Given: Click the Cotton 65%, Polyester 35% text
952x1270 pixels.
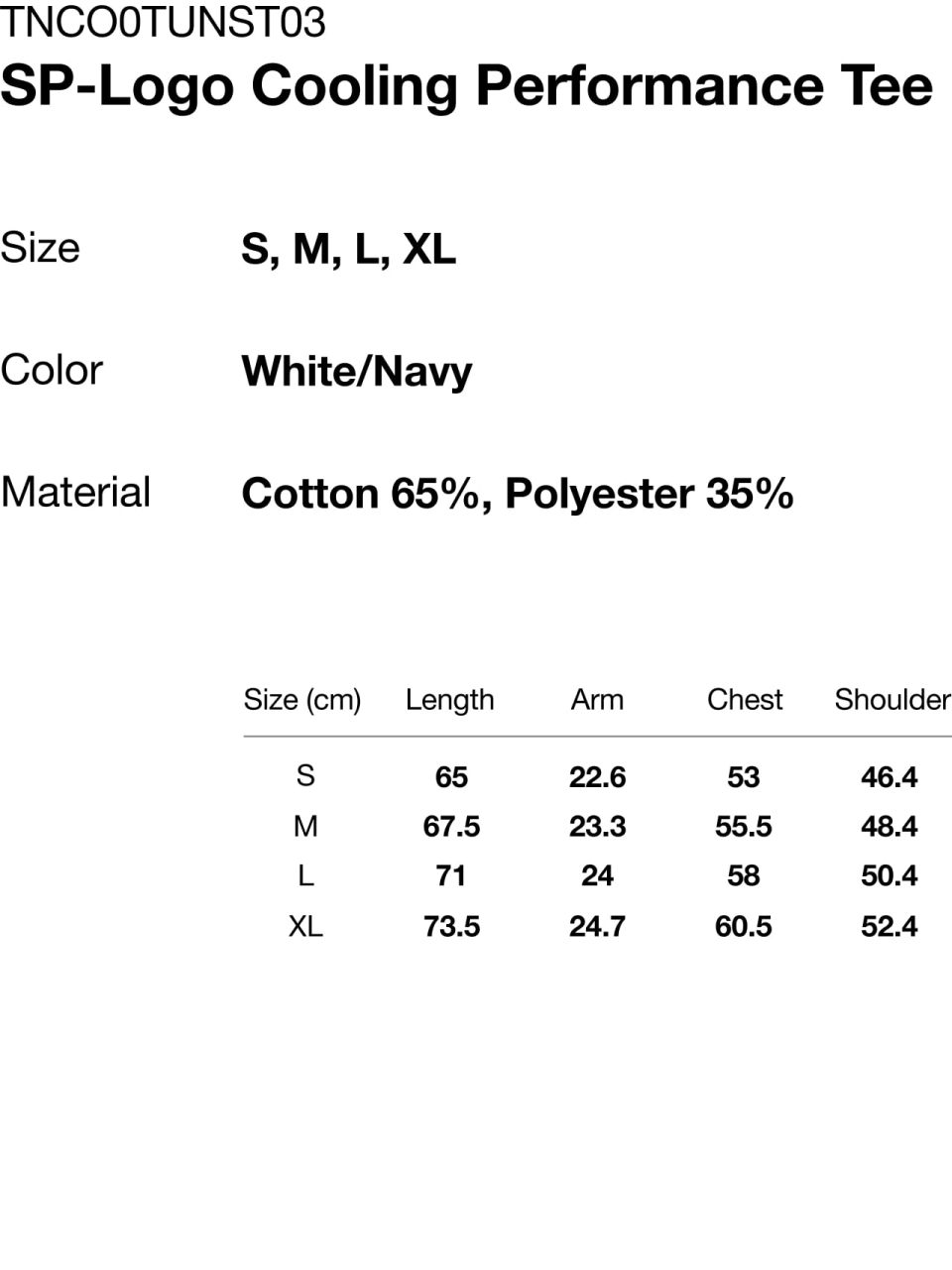Looking at the screenshot, I should coord(517,494).
